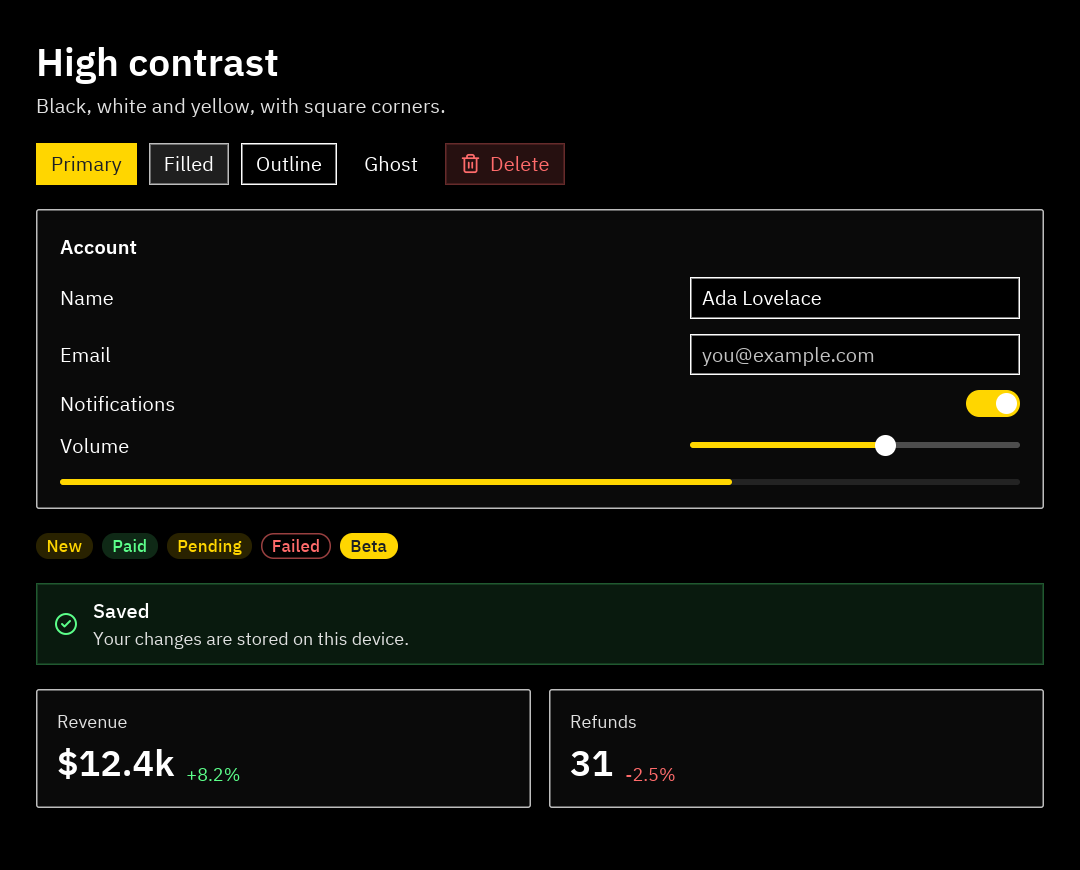
Task: Click the Filled button
Action: (x=189, y=164)
